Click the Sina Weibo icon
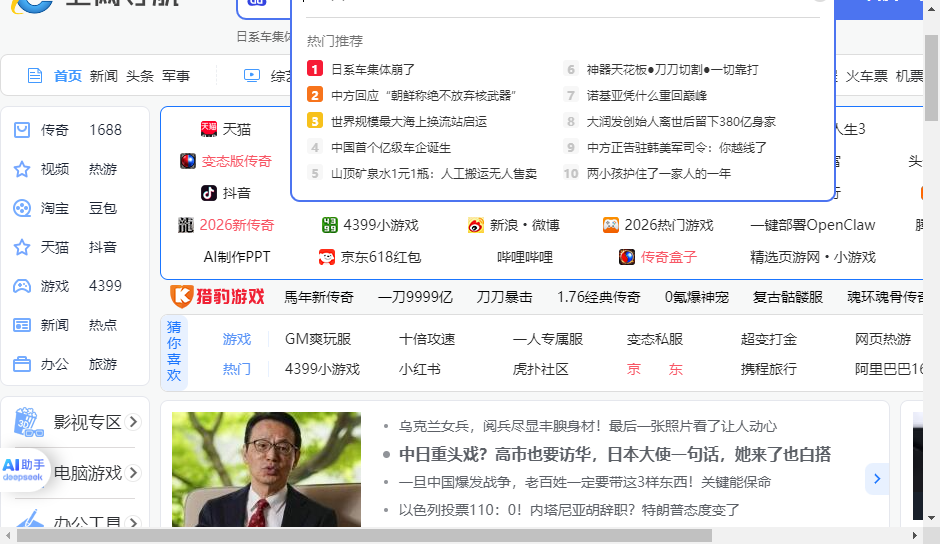 click(476, 226)
